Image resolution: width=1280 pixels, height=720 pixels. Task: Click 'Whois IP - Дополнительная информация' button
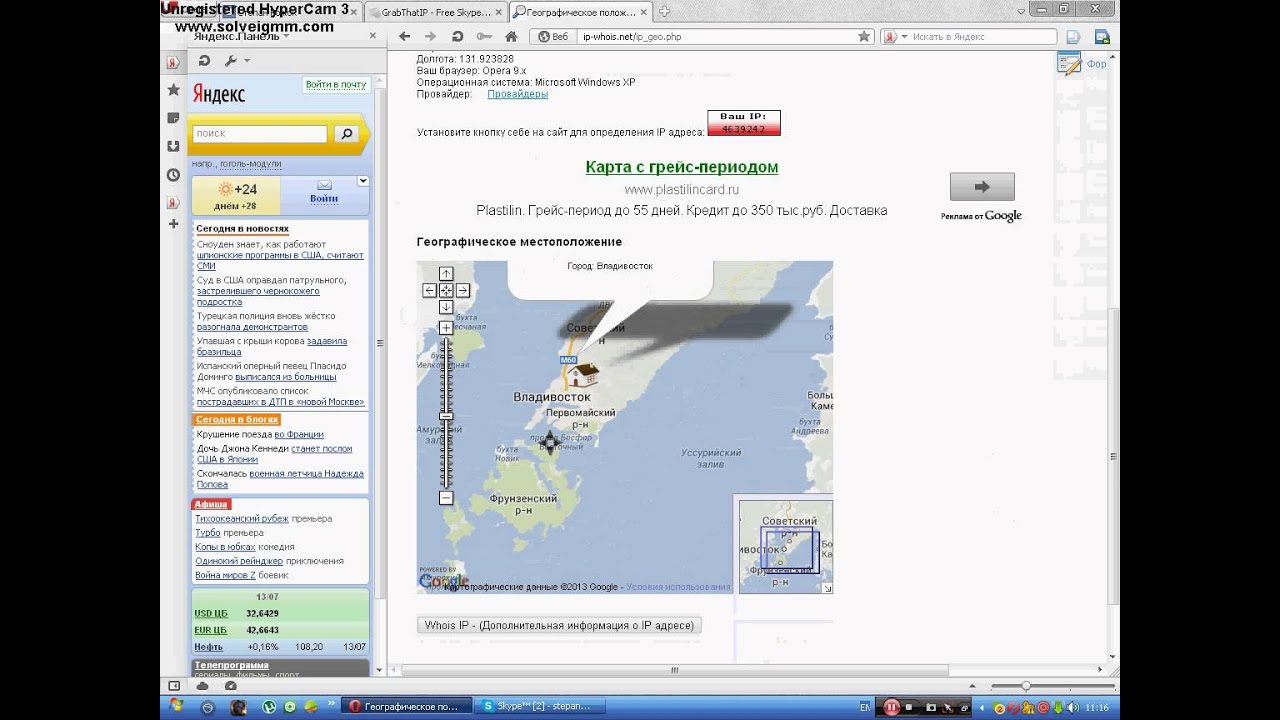pos(559,625)
